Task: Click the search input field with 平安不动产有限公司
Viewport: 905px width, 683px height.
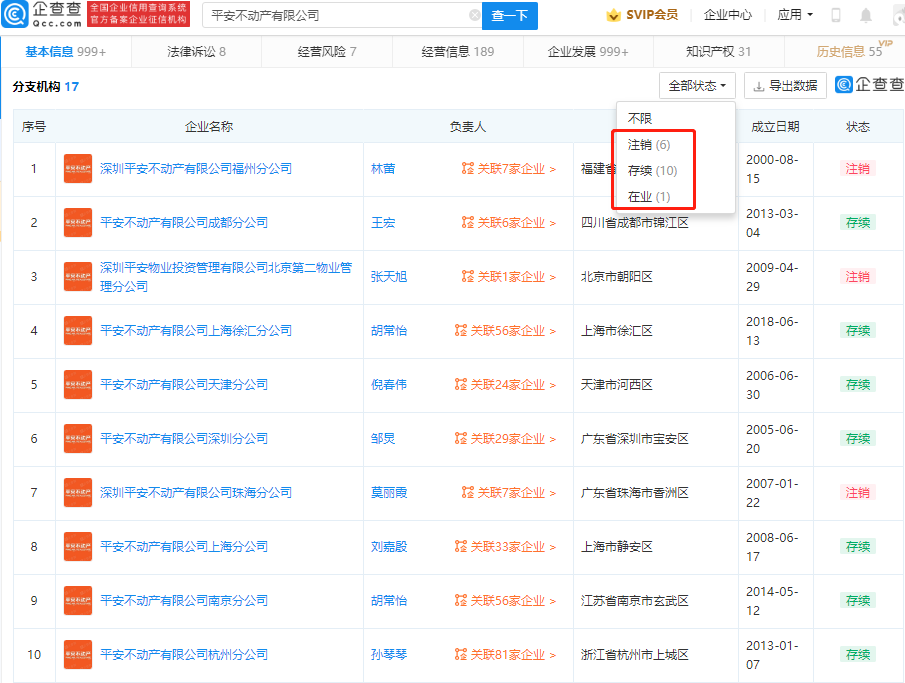Action: coord(342,16)
